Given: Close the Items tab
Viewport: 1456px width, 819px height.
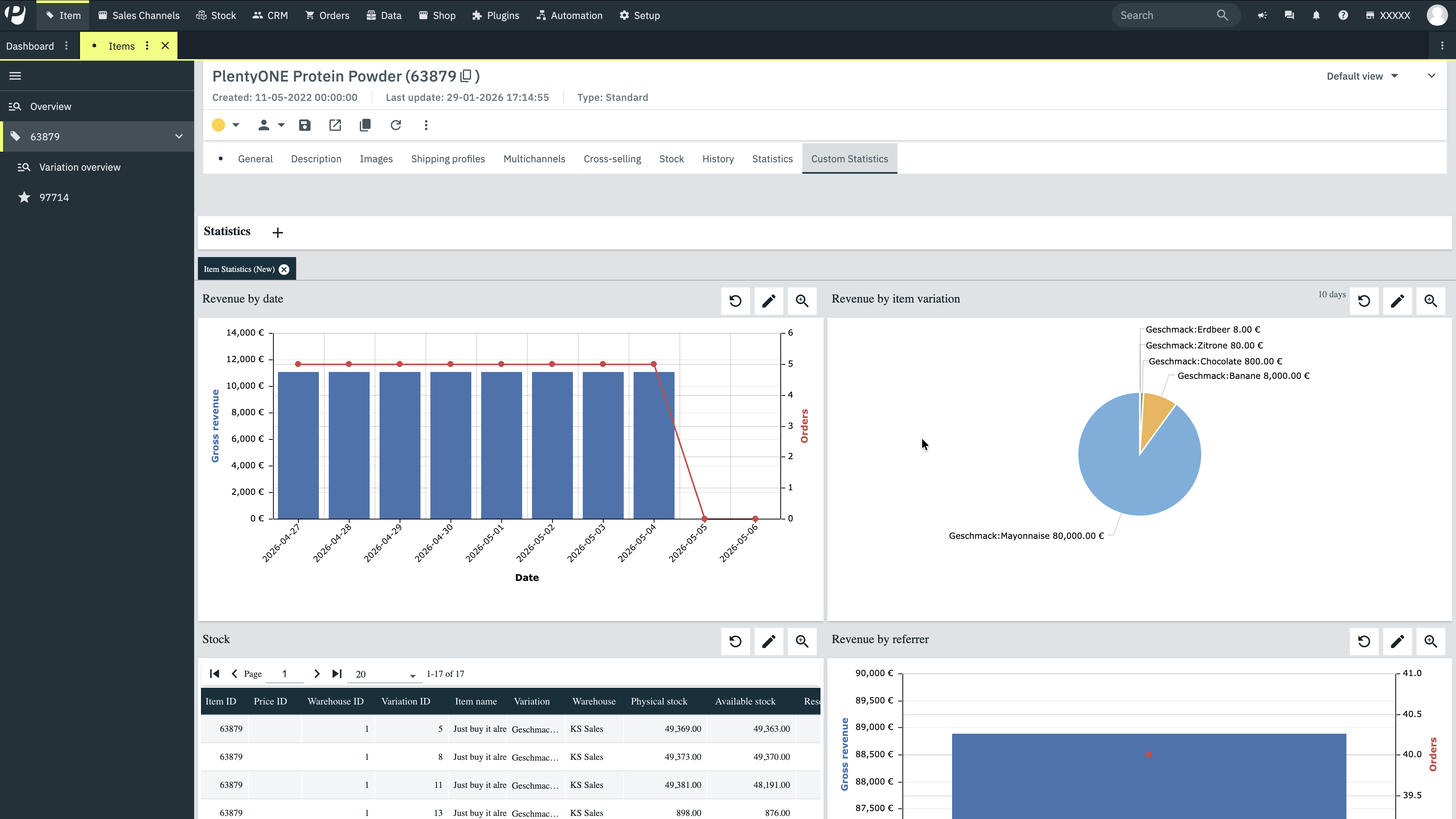Looking at the screenshot, I should click(165, 46).
